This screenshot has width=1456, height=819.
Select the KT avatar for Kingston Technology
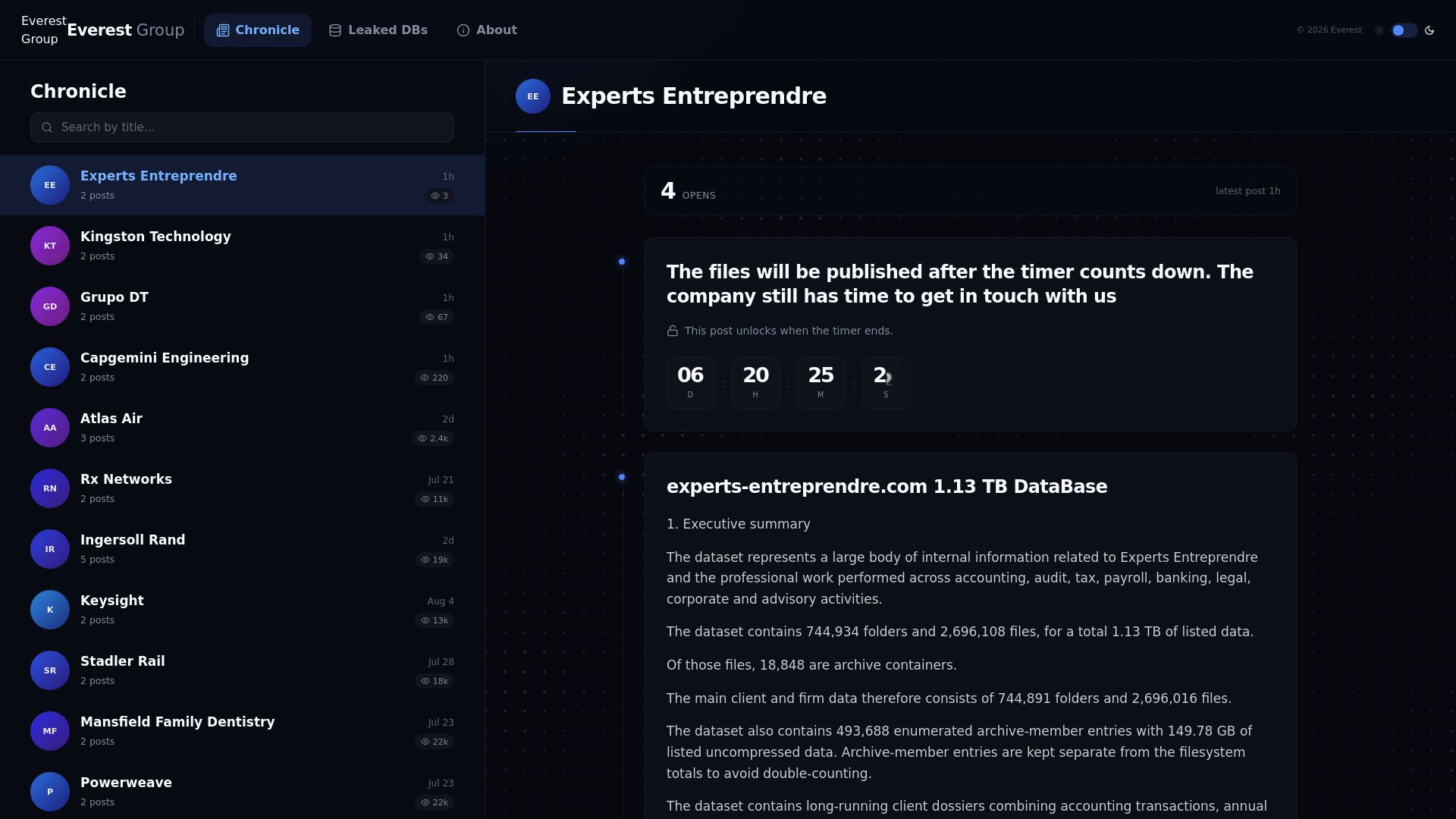coord(50,246)
